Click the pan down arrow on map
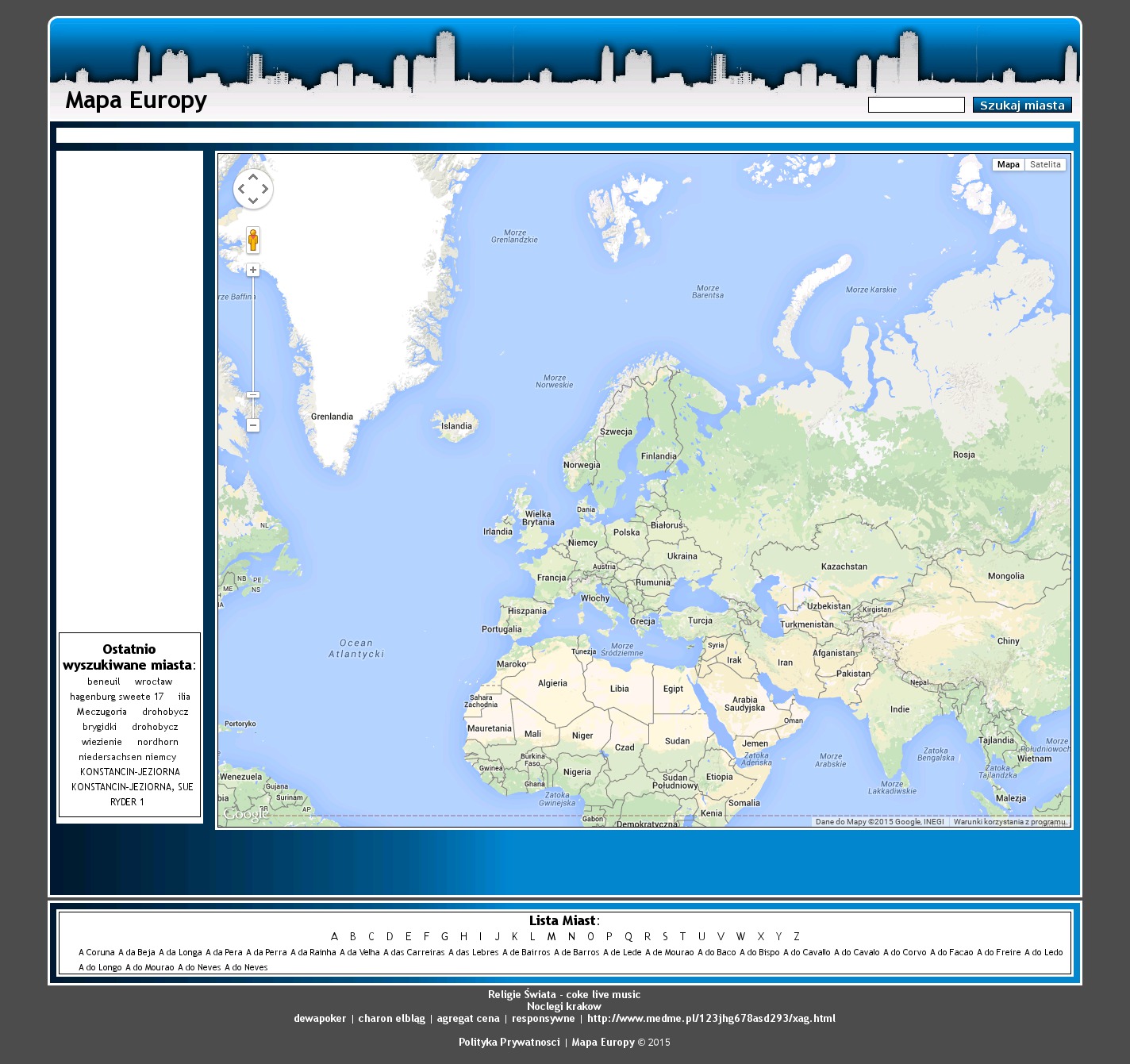This screenshot has width=1130, height=1064. tap(253, 201)
